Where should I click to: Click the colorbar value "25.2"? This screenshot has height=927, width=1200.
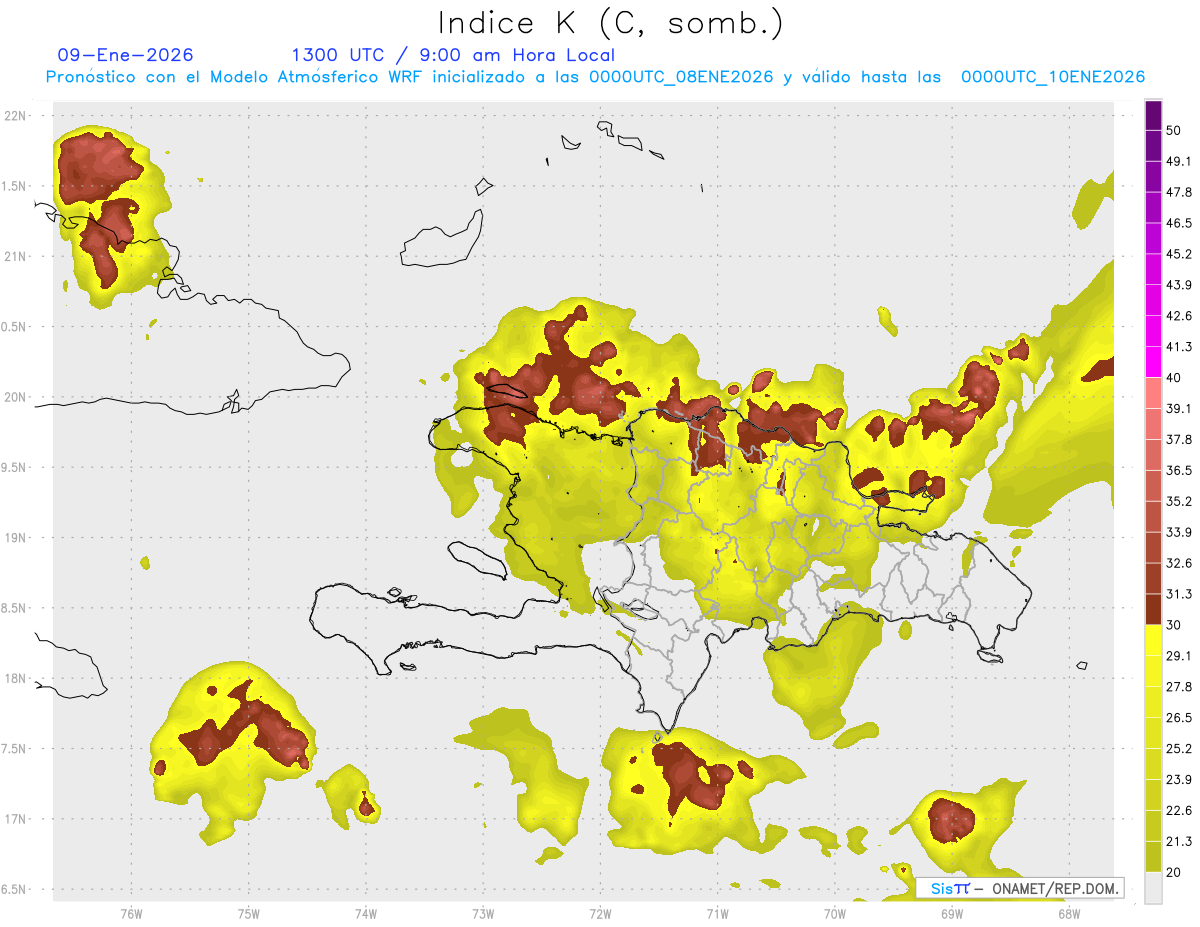coord(1179,749)
